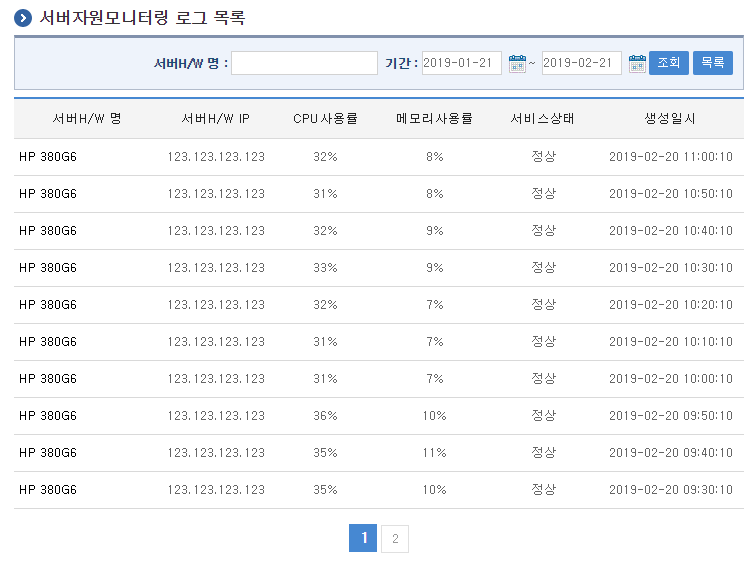Click the 서비스상태 column header
The width and height of the screenshot is (755, 562).
point(543,118)
